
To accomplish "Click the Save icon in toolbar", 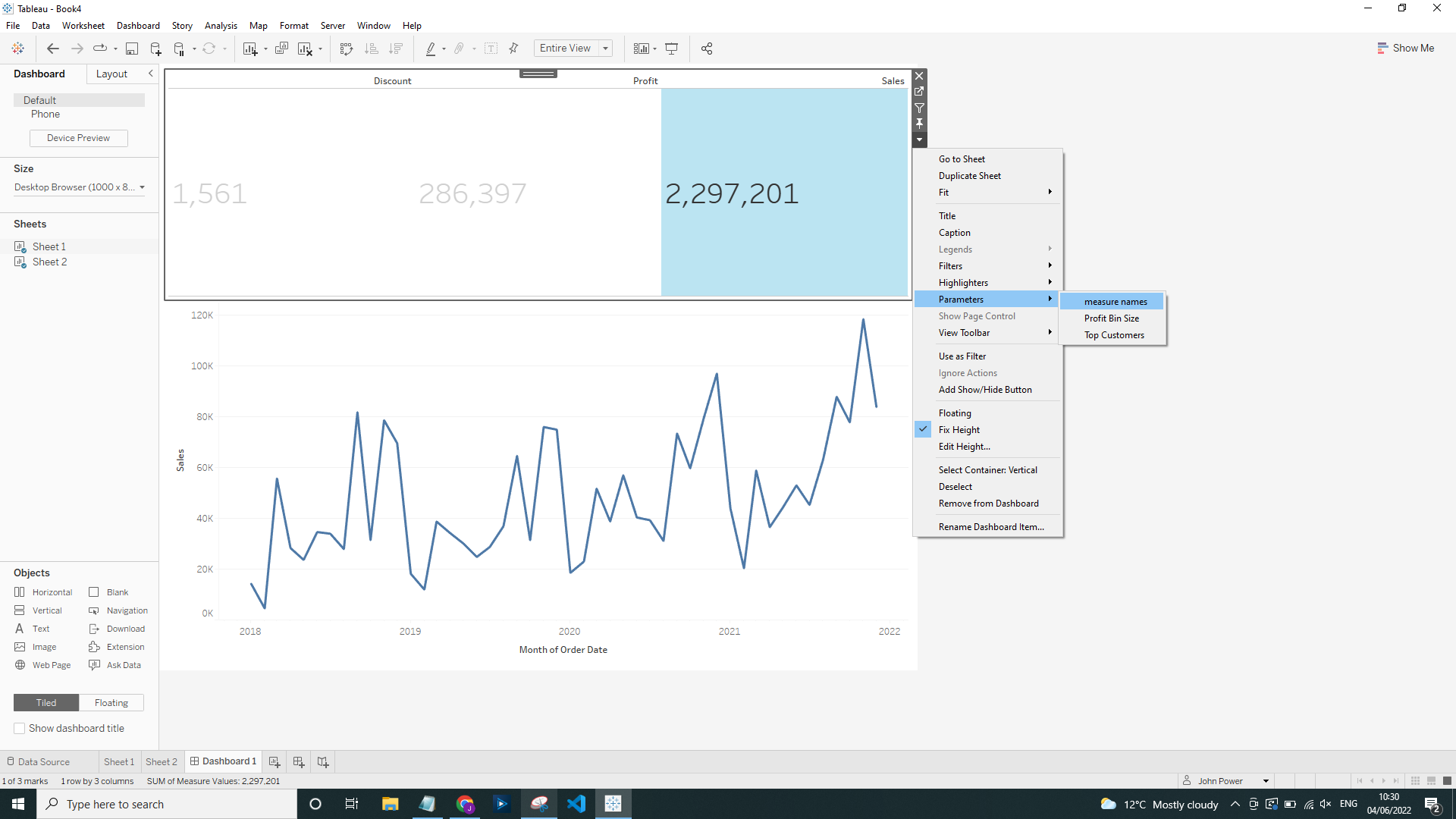I will (132, 49).
